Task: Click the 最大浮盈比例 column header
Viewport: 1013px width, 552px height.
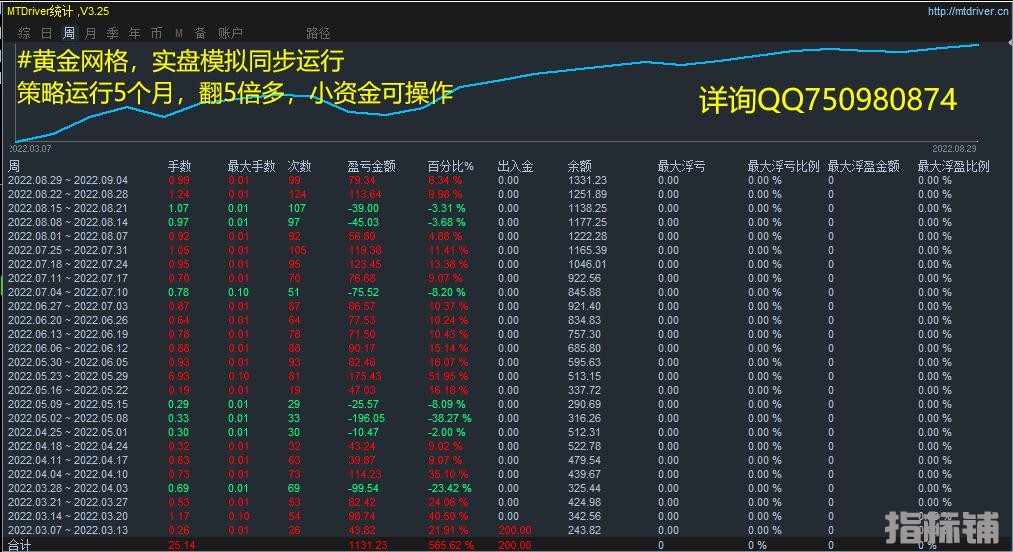Action: click(954, 166)
